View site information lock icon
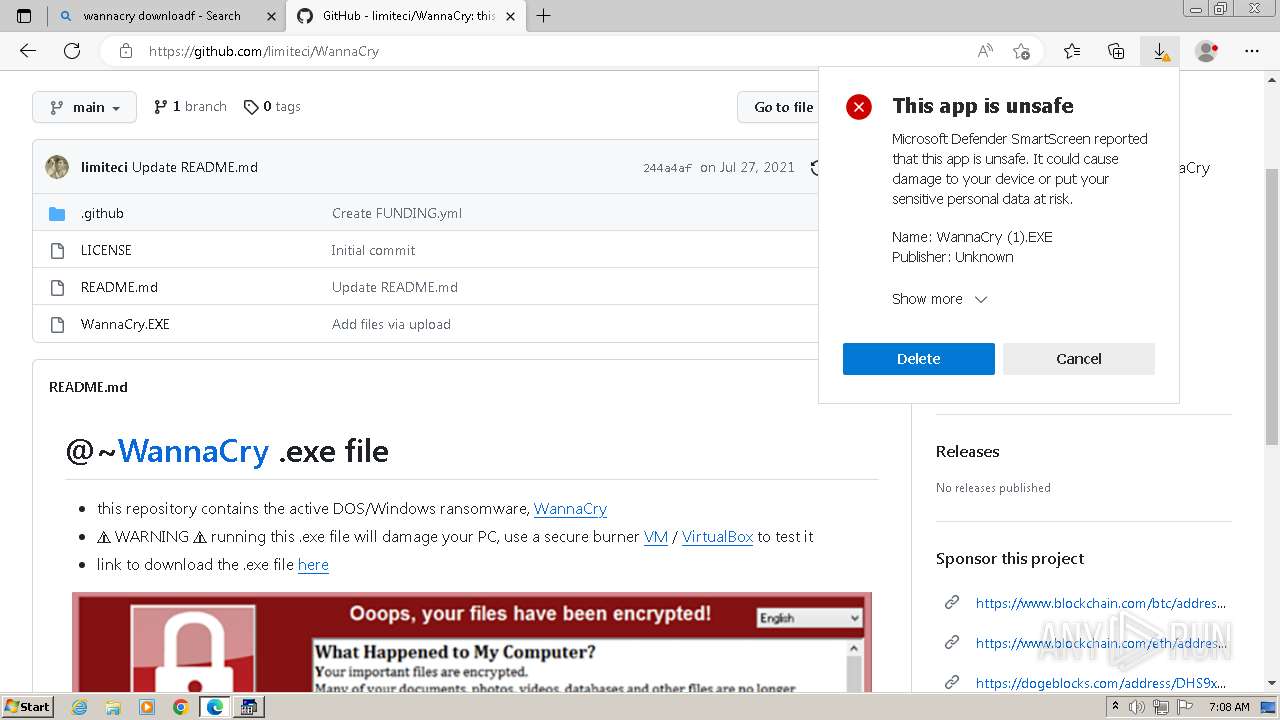Screen dimensions: 1280x720 point(125,51)
